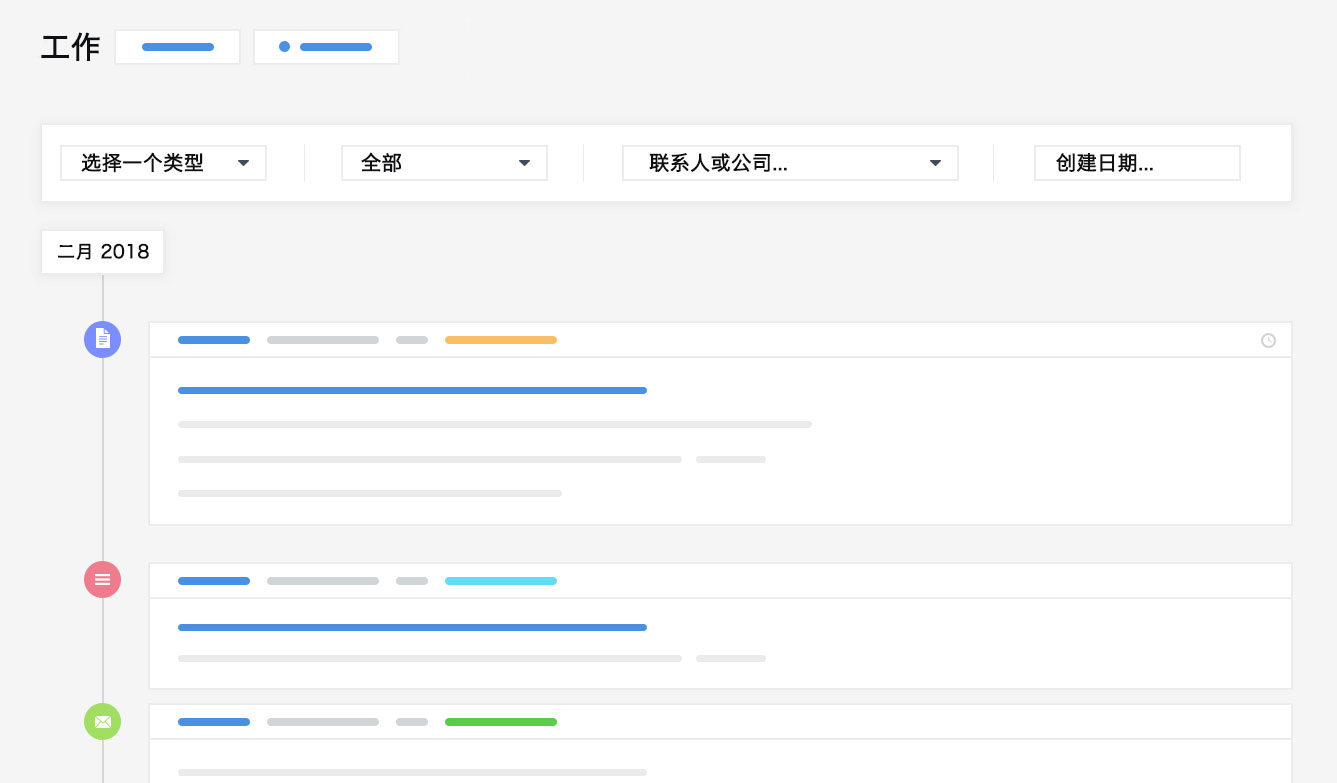Click the 创建日期... date field

1137,163
